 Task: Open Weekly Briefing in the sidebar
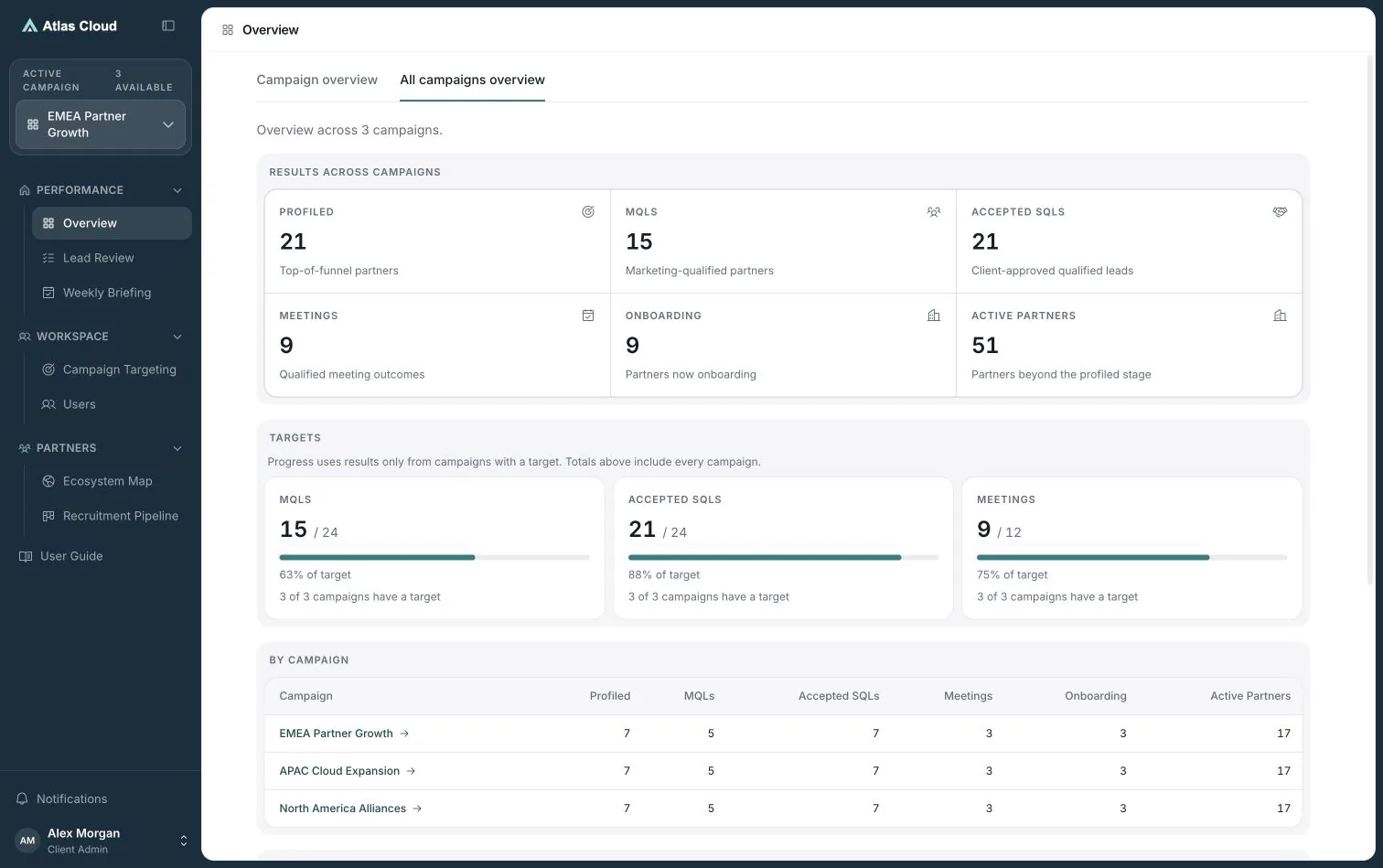(x=112, y=293)
